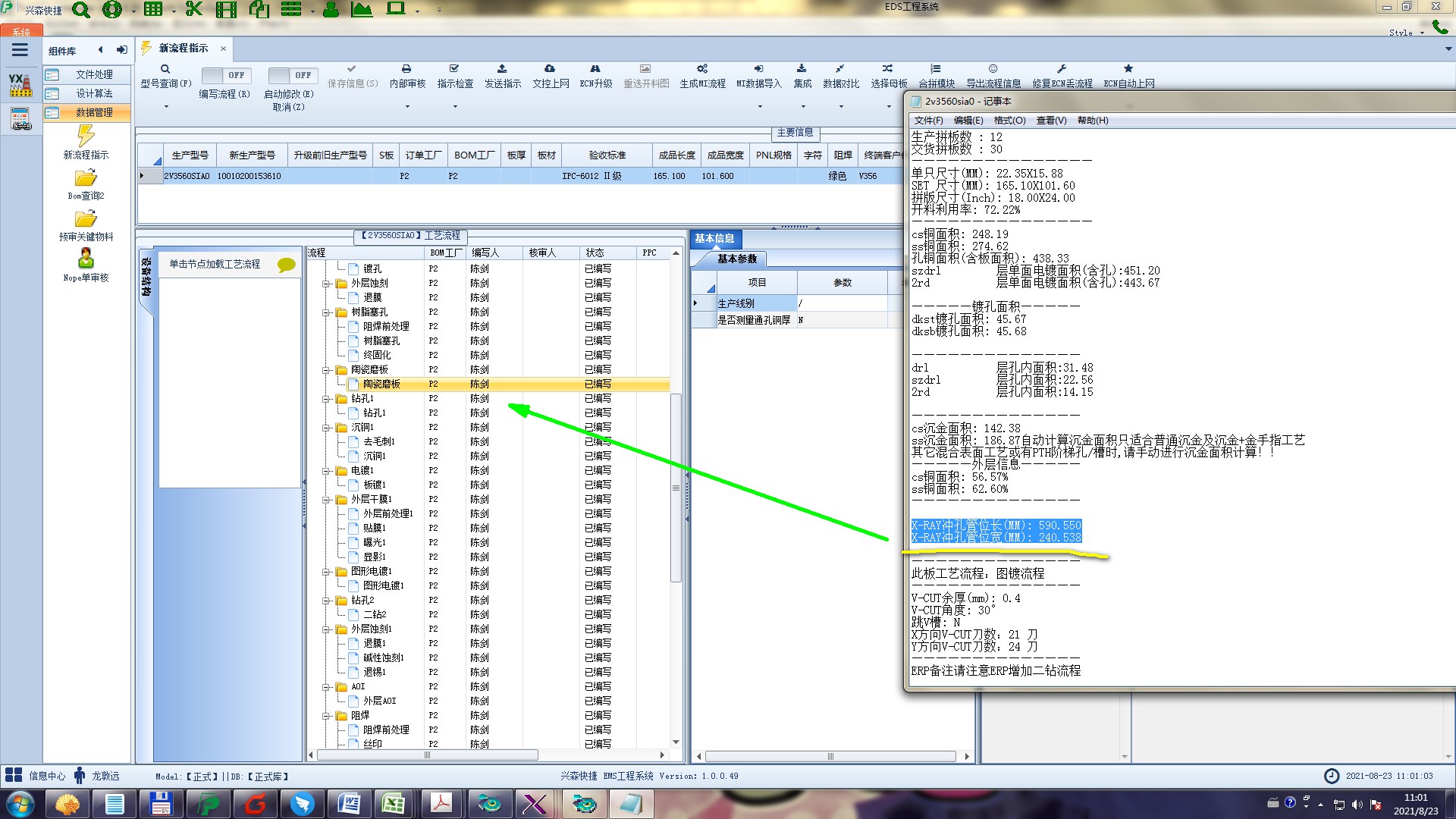Viewport: 1456px width, 819px height.
Task: Click the 数据管理 sidebar item
Action: [x=93, y=112]
